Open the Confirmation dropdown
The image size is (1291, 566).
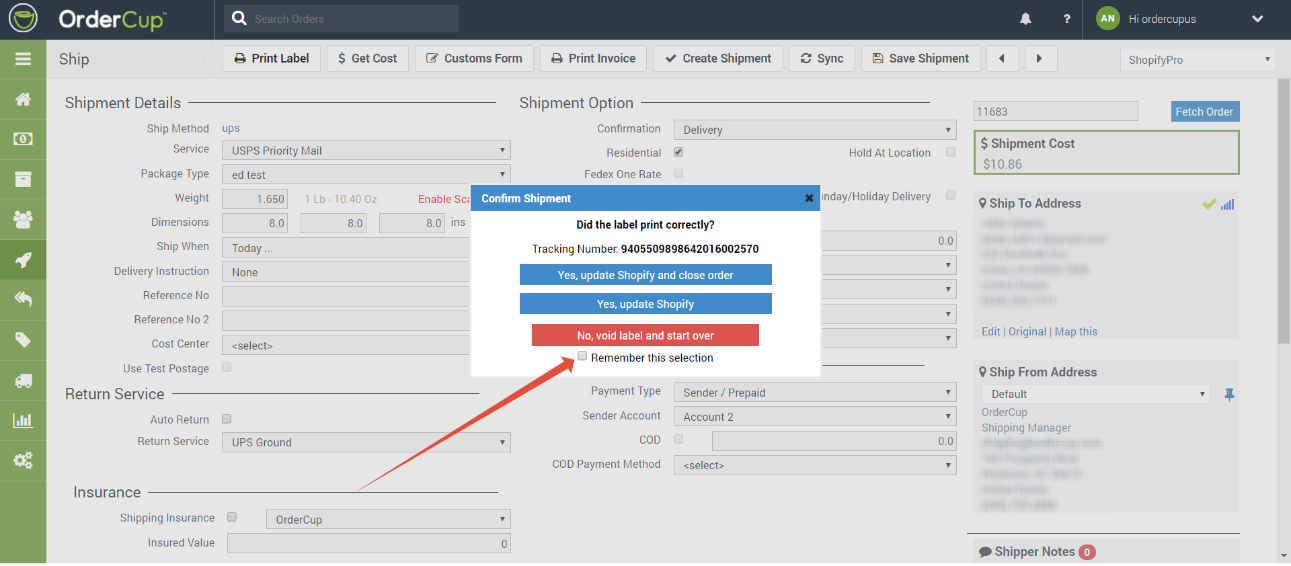pyautogui.click(x=815, y=130)
